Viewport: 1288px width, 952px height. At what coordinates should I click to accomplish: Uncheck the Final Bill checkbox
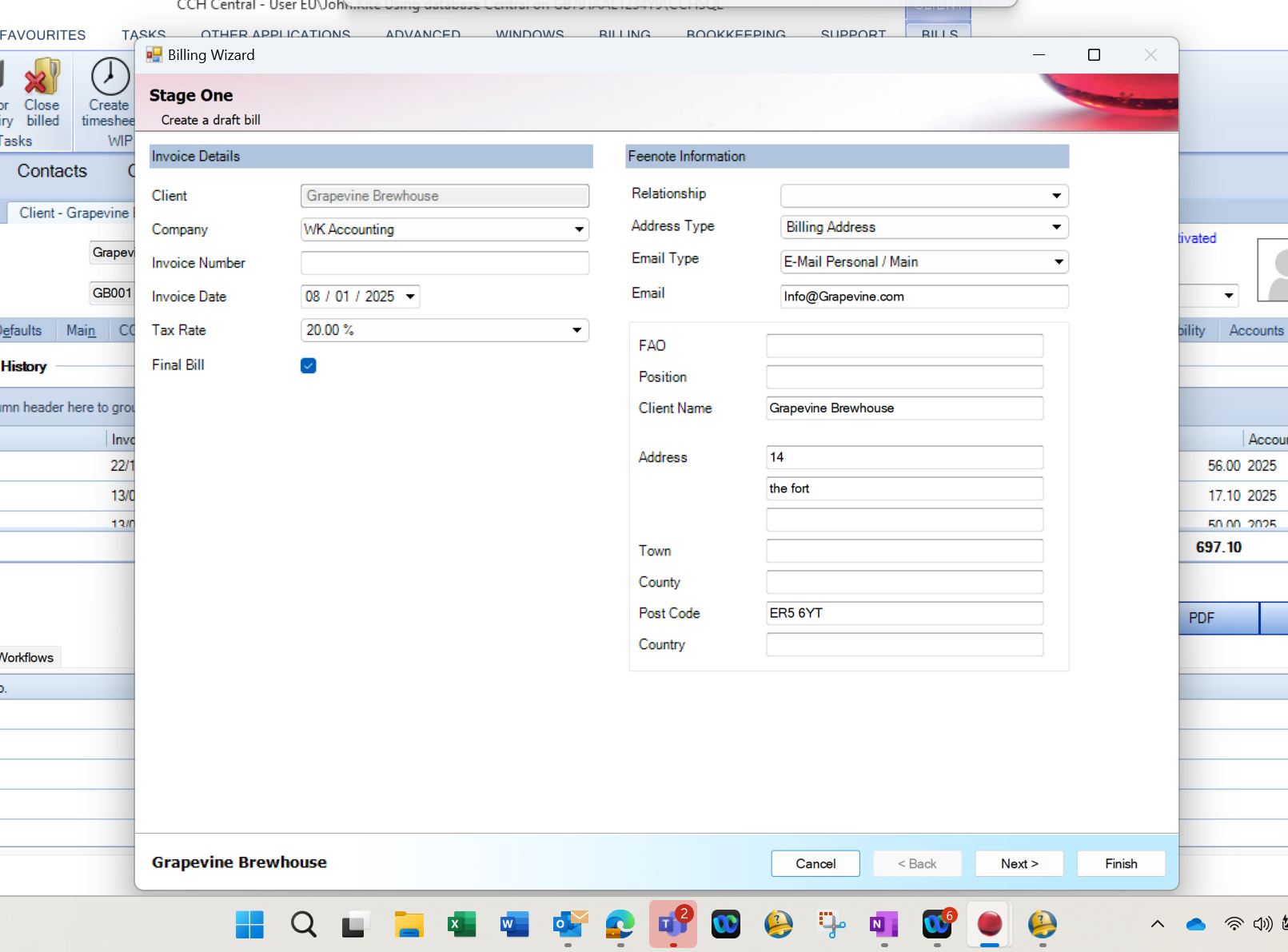[308, 365]
